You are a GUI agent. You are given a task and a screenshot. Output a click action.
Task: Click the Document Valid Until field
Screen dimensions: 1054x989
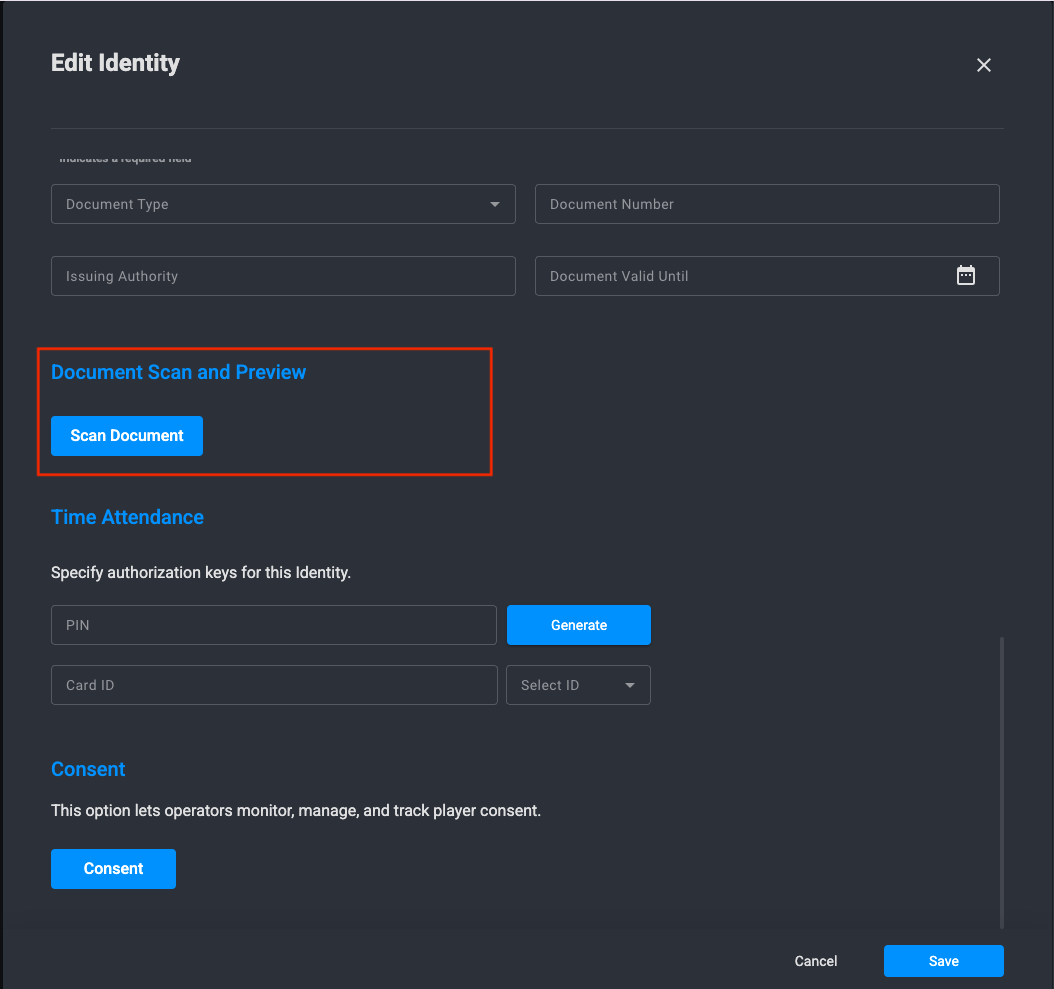767,276
